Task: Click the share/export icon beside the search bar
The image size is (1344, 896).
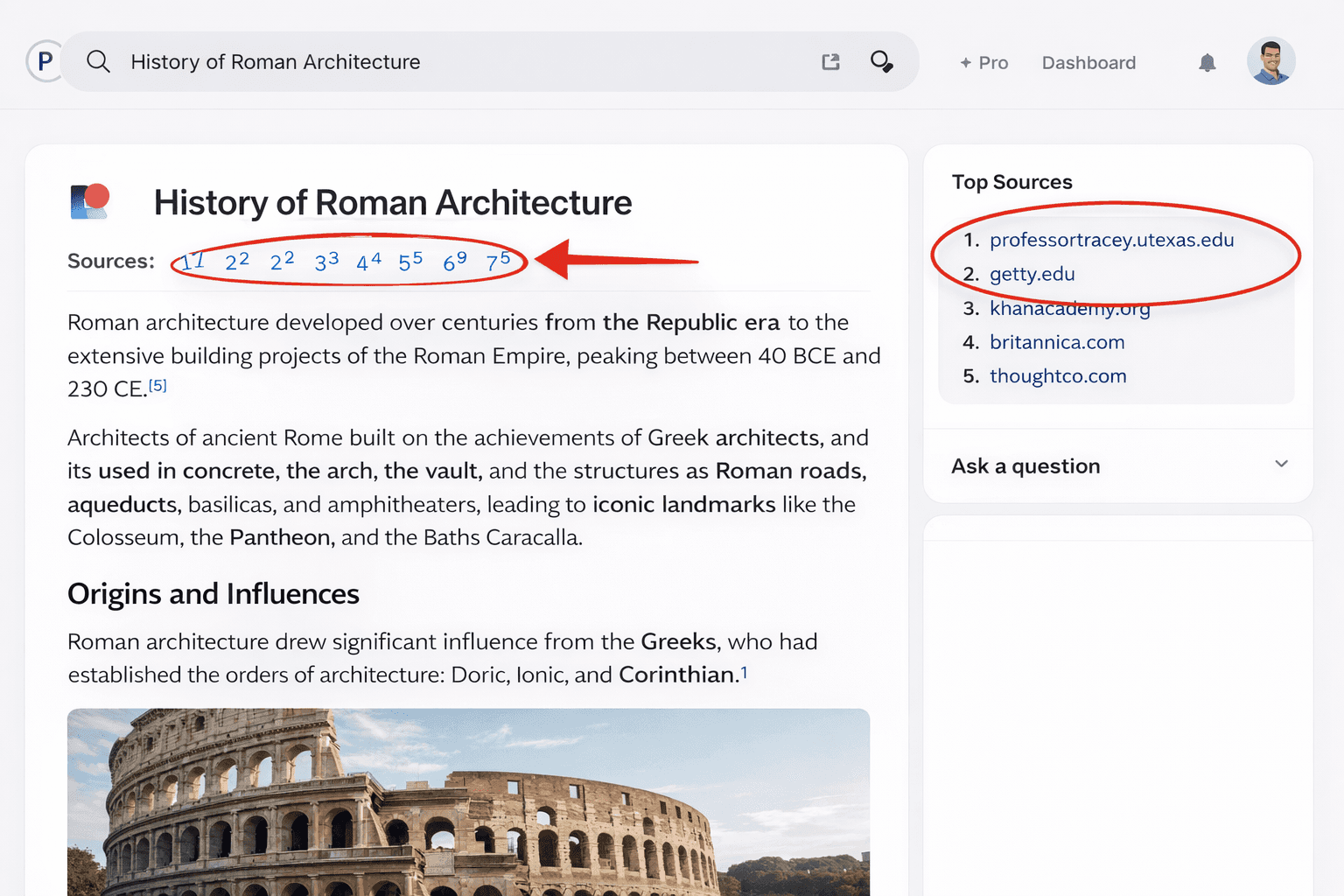Action: coord(829,61)
